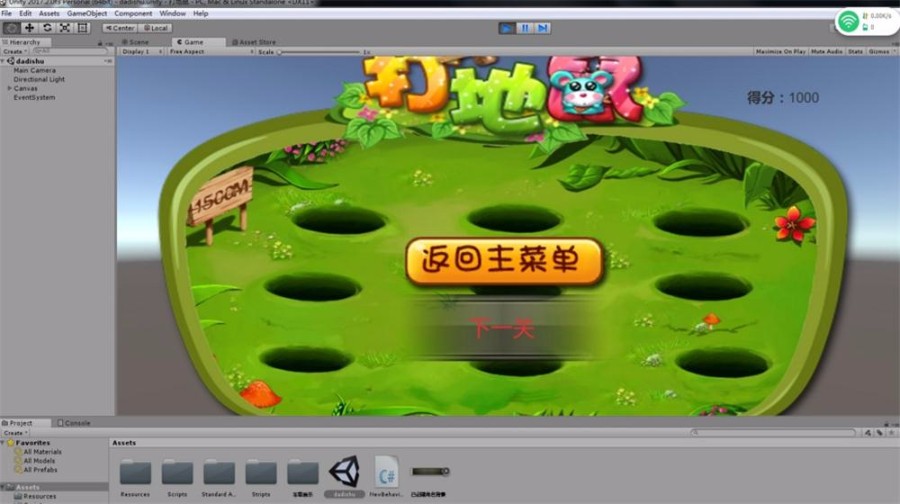Open the Standard A... folder
Image resolution: width=900 pixels, height=504 pixels.
pos(219,473)
